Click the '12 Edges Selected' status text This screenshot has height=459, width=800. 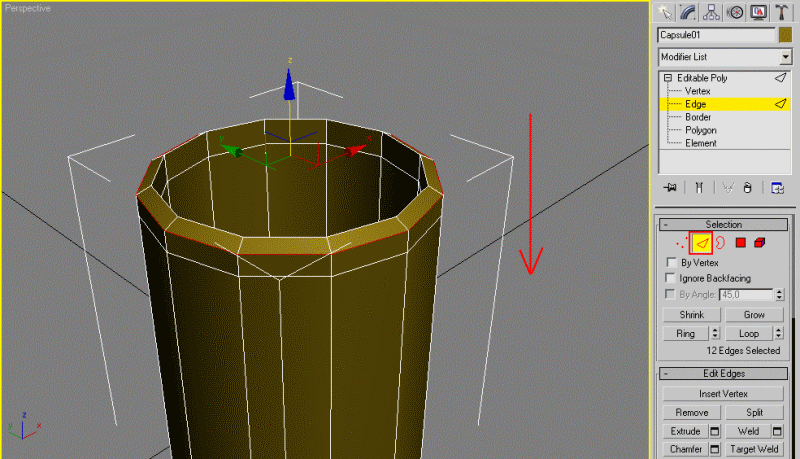[743, 351]
